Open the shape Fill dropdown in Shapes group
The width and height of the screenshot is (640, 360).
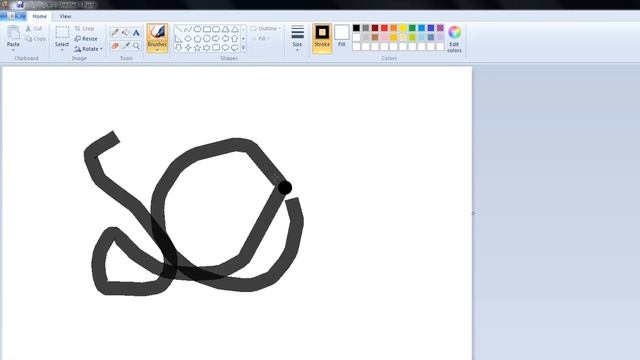(261, 38)
